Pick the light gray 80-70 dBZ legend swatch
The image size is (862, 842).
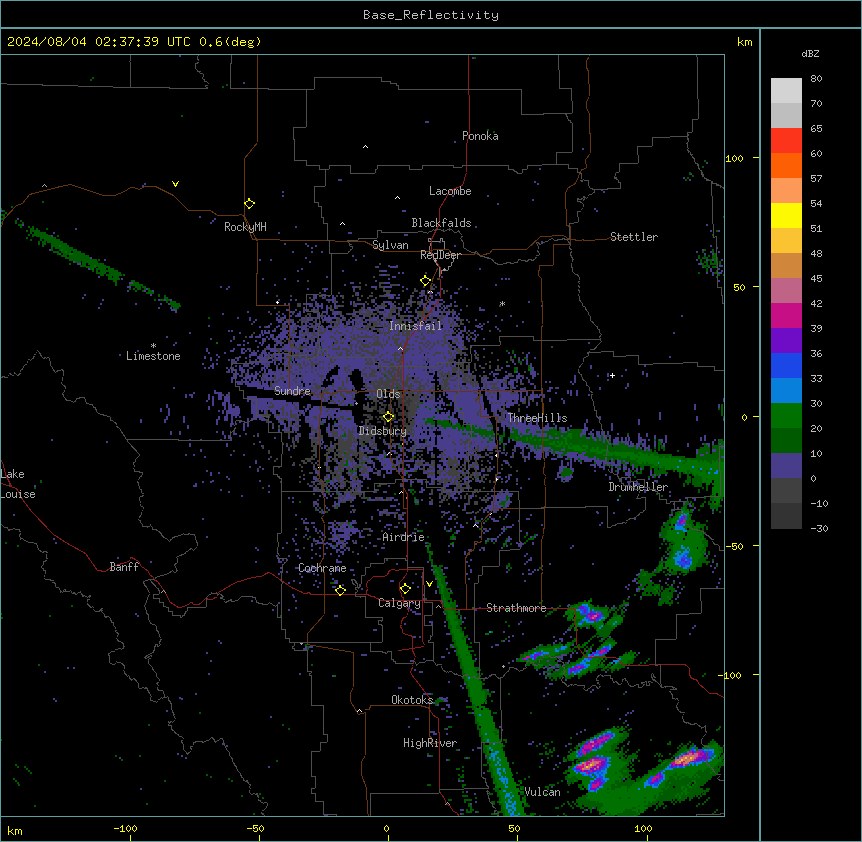point(786,90)
